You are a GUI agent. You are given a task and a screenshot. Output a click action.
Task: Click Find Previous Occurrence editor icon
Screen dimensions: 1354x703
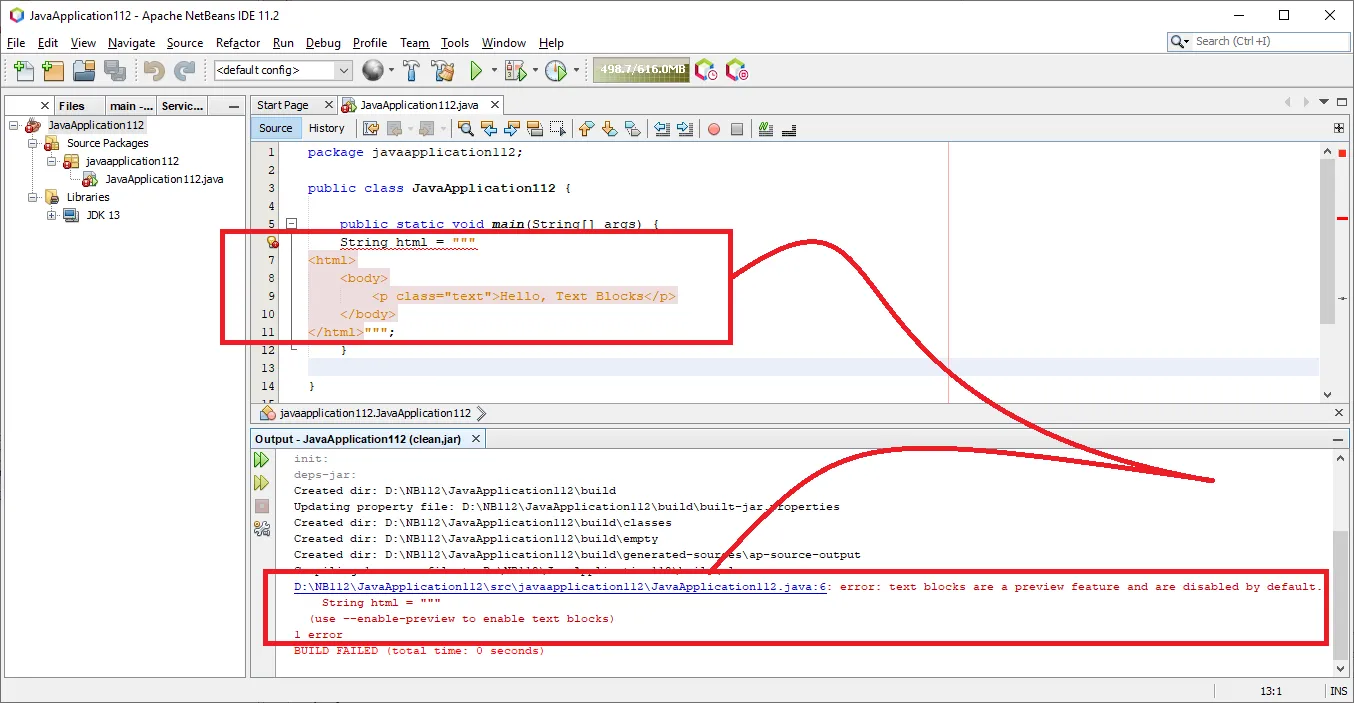489,128
